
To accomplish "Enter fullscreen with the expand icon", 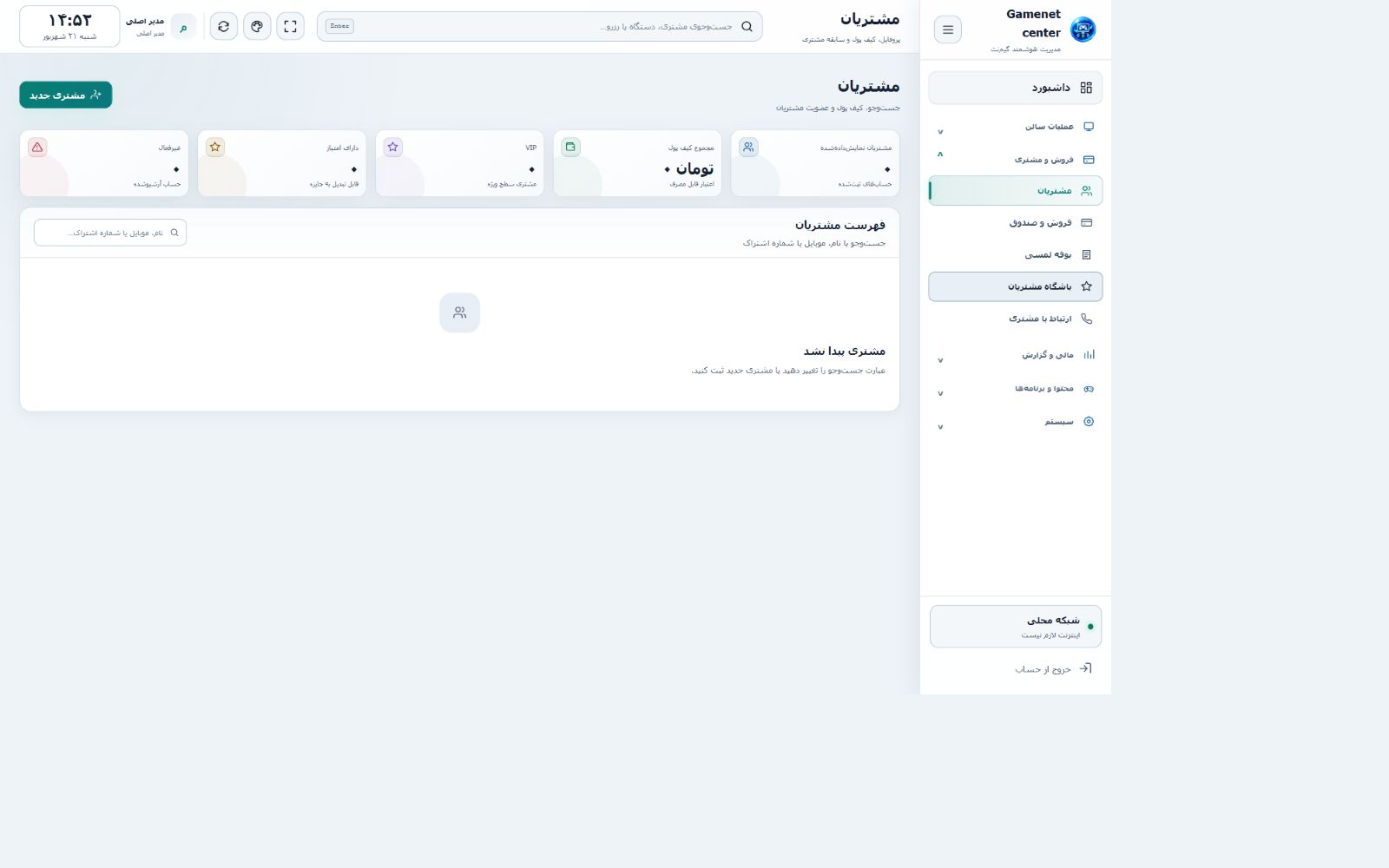I will click(x=290, y=26).
